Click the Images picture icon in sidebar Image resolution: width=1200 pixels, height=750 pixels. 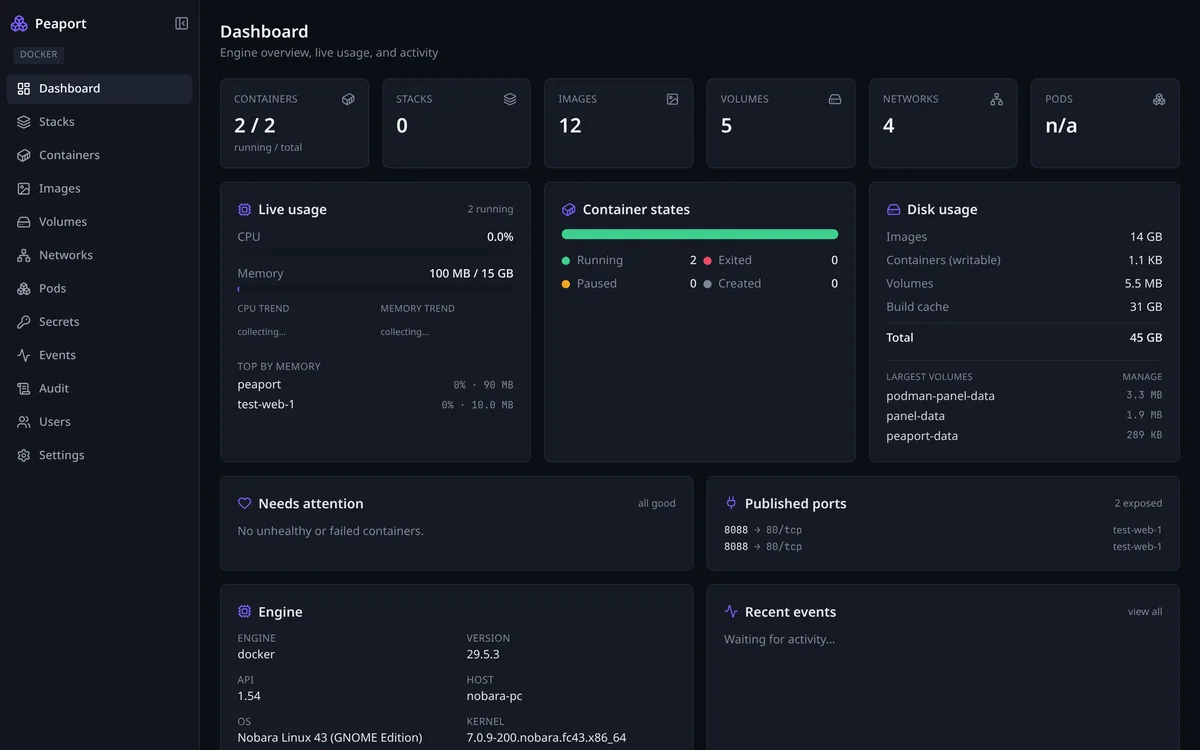[24, 189]
